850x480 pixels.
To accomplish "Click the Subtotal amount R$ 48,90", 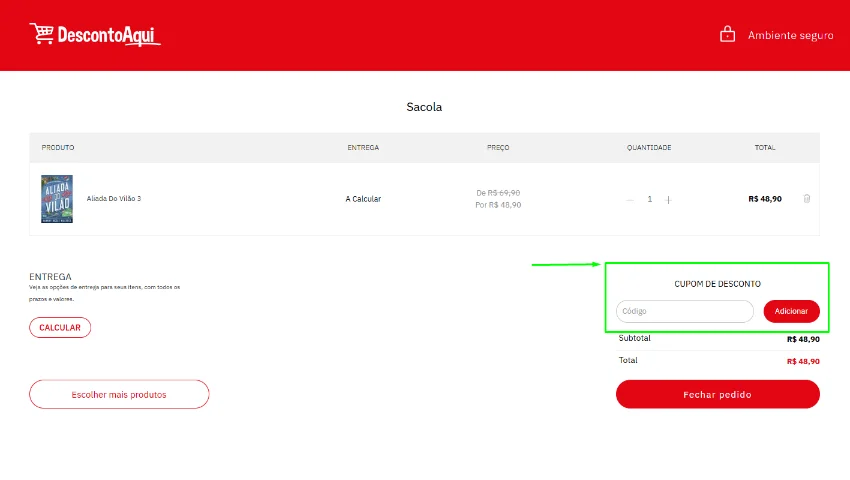I will click(x=803, y=340).
